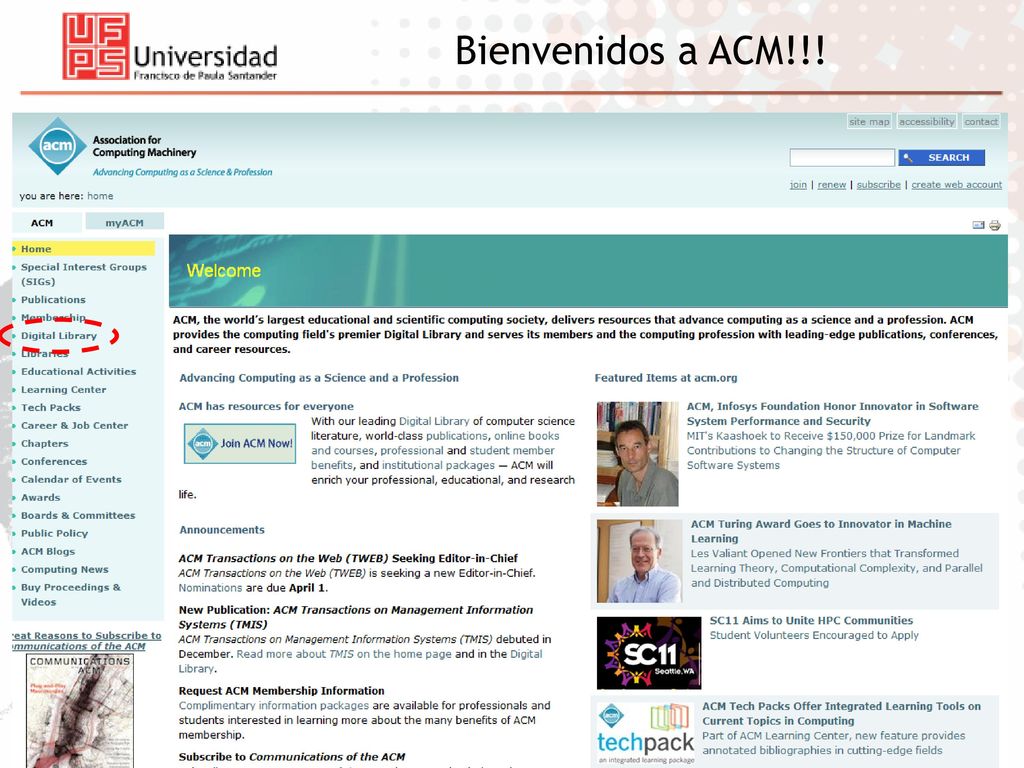Screen dimensions: 1024x768
Task: Select Home in the sidebar menu
Action: pyautogui.click(x=84, y=249)
